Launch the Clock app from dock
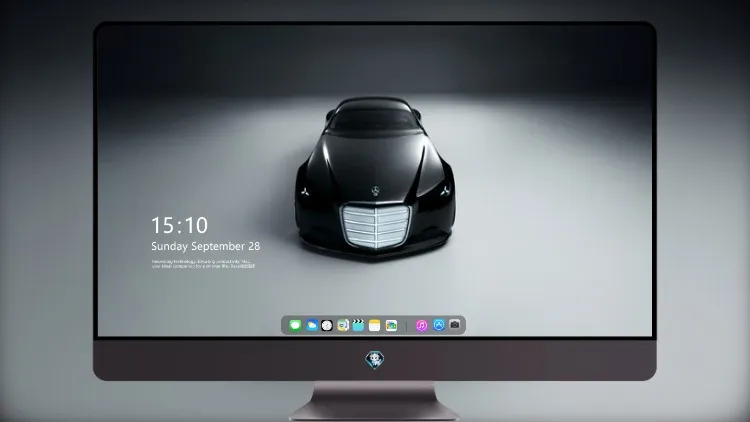Screen dimensions: 750x422 pyautogui.click(x=327, y=325)
